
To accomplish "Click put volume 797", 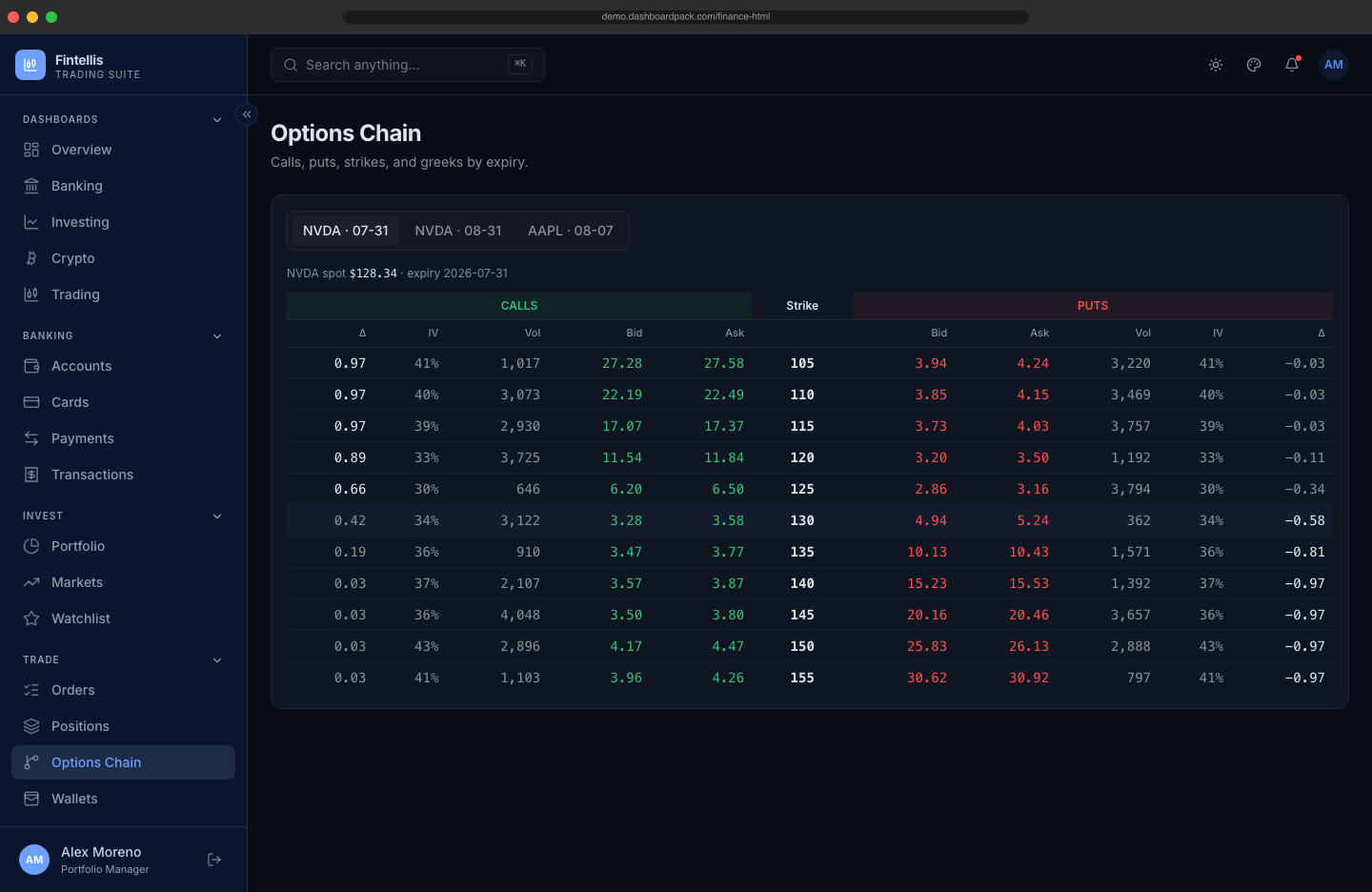I will pos(1139,678).
